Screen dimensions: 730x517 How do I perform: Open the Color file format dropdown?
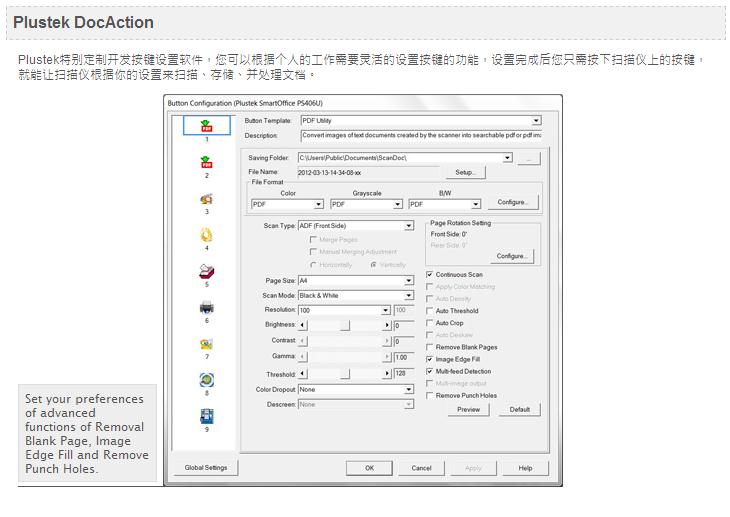(x=318, y=204)
